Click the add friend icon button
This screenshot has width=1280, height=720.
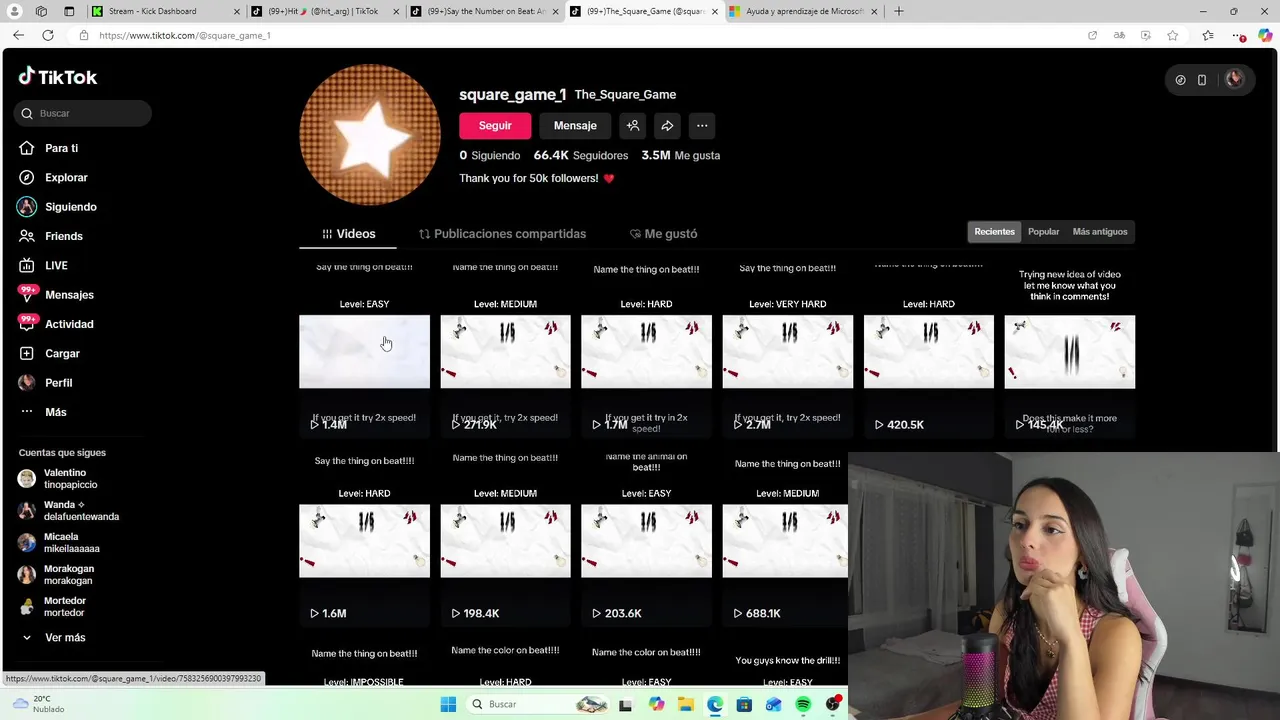click(633, 126)
